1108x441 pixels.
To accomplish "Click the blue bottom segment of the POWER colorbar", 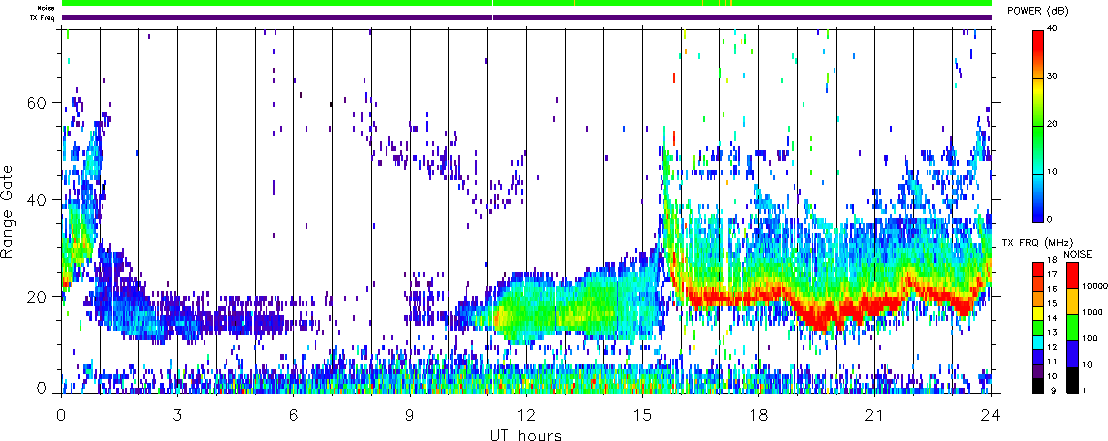I will click(1037, 198).
